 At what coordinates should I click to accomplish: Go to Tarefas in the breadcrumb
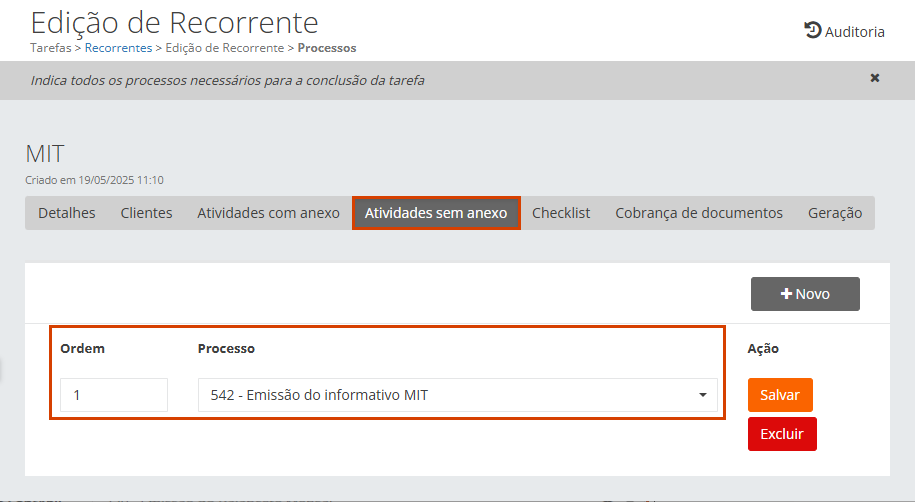pos(50,48)
